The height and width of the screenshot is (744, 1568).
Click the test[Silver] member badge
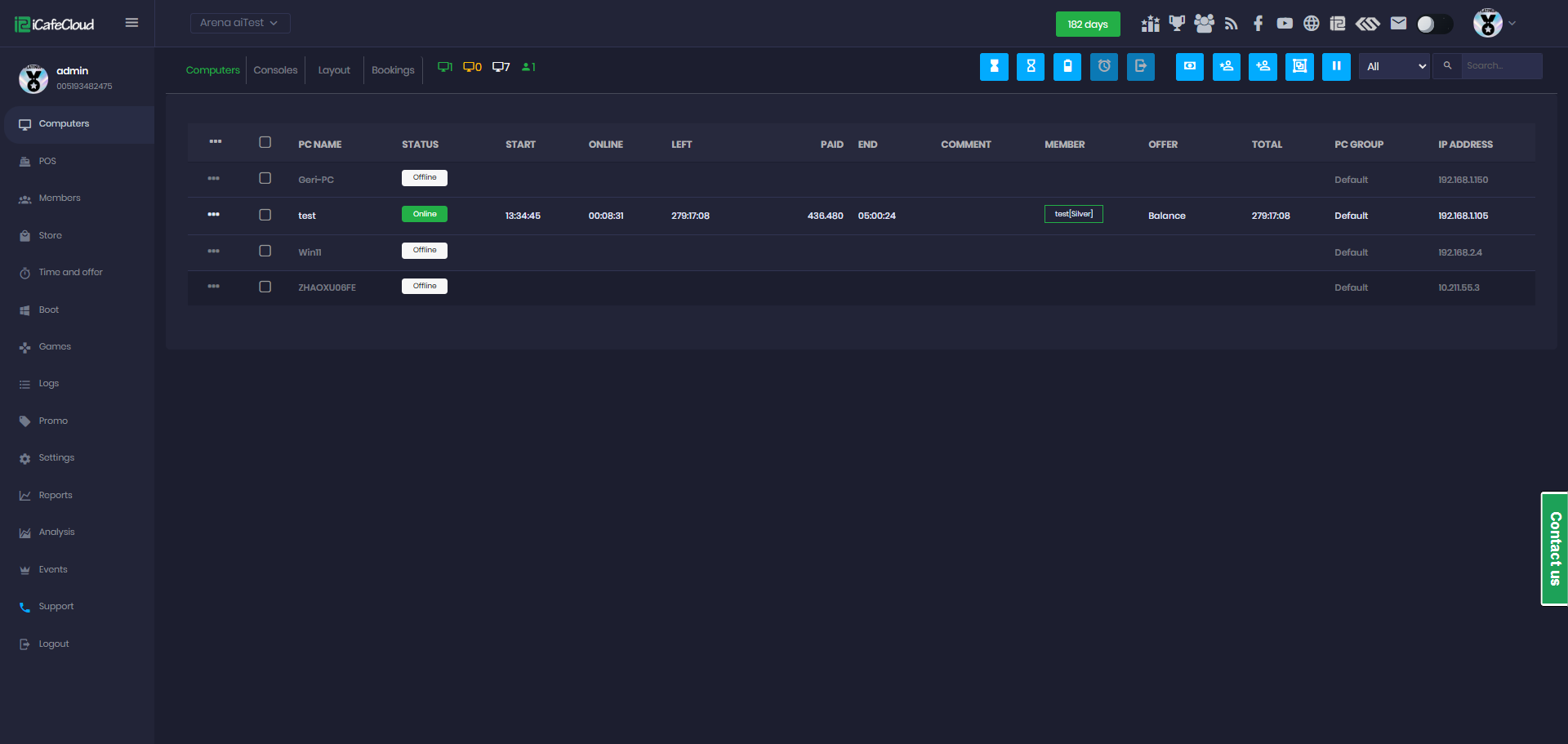(x=1073, y=214)
